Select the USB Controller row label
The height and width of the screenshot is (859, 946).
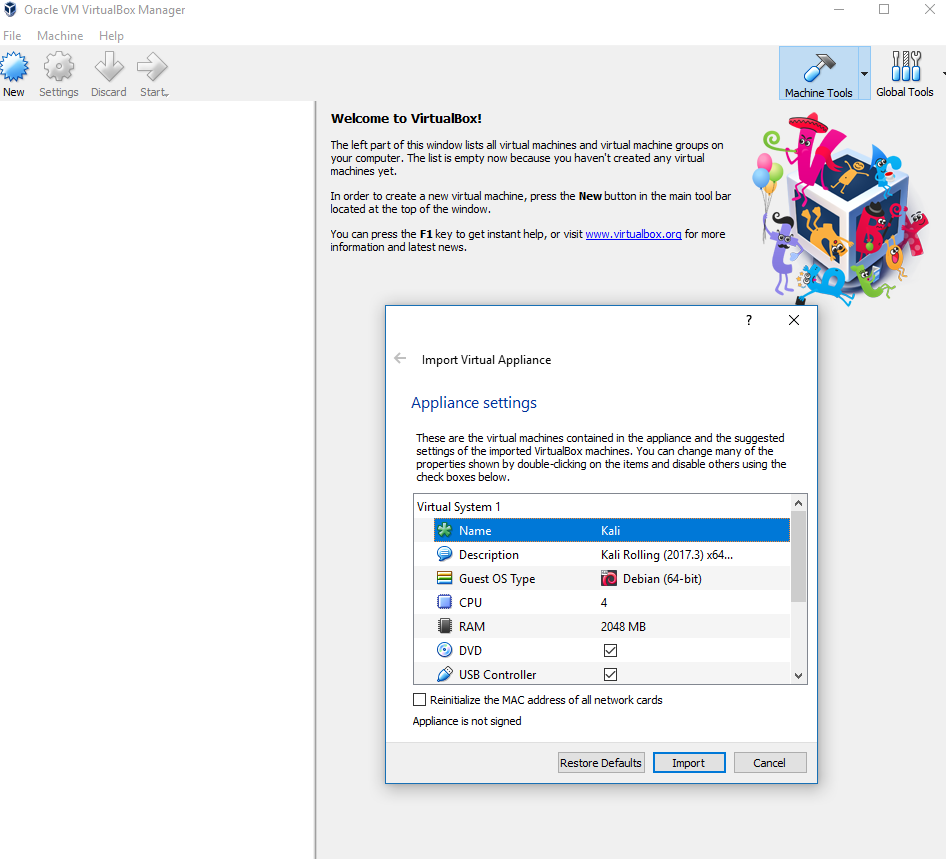pos(497,674)
